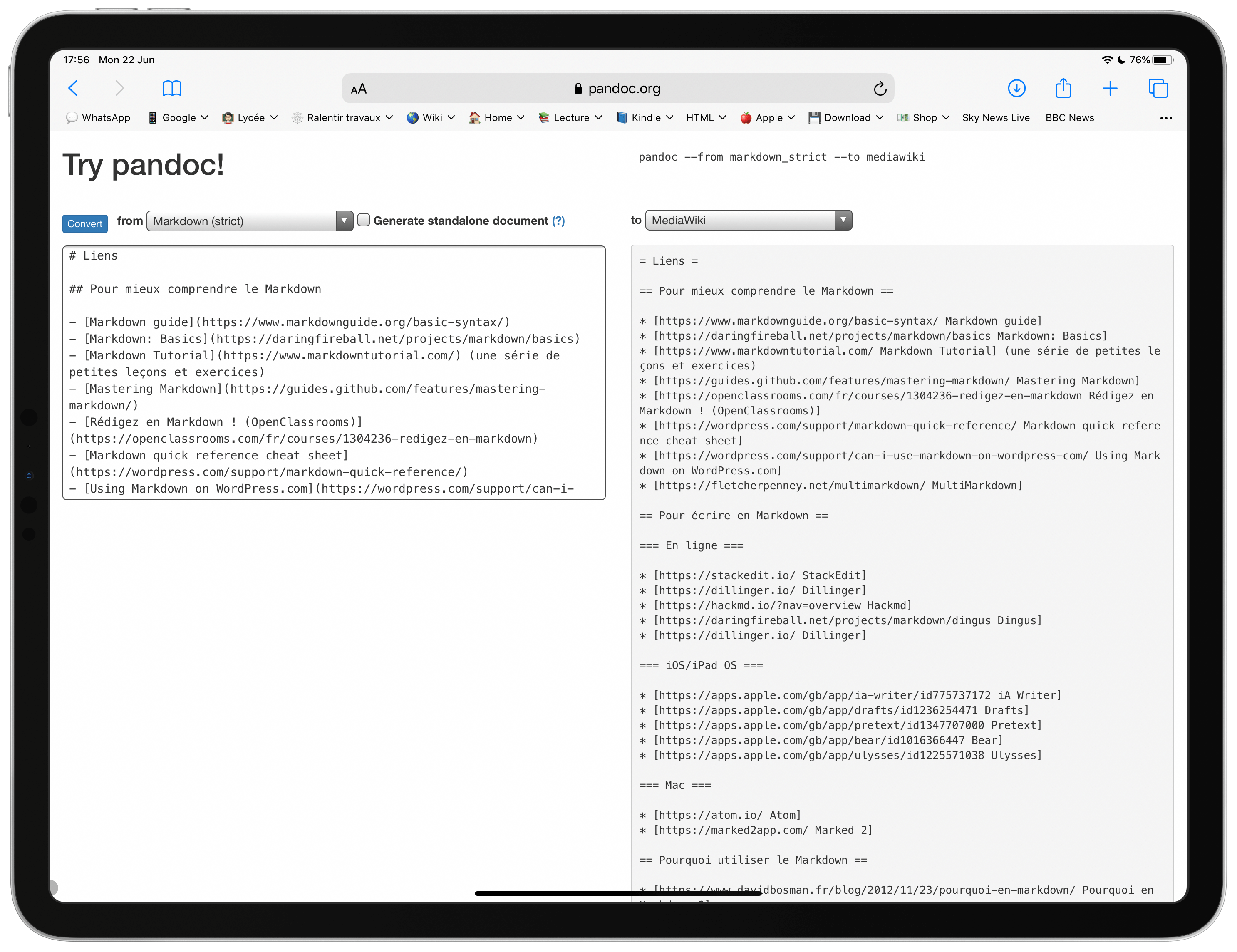Image resolution: width=1237 pixels, height=952 pixels.
Task: Tap the Share icon in the toolbar
Action: pyautogui.click(x=1063, y=88)
